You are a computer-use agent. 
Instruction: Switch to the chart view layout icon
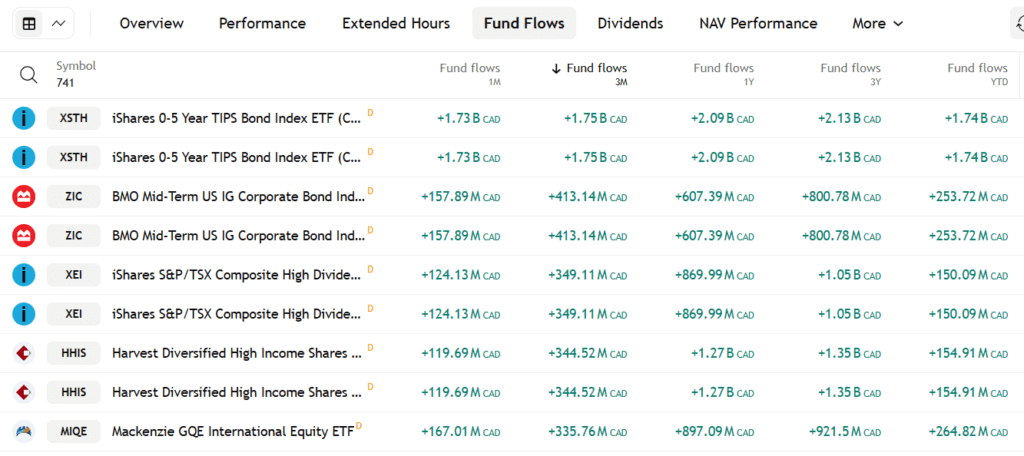60,23
